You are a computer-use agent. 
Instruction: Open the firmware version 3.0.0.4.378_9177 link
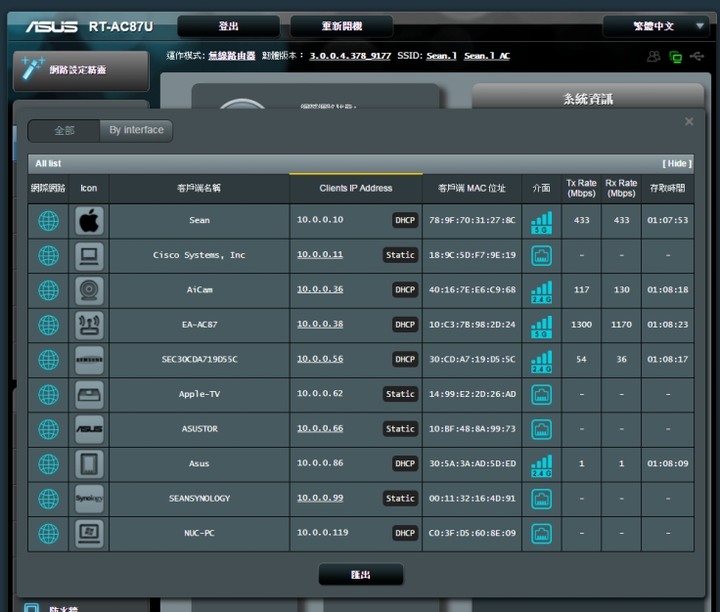tap(350, 56)
